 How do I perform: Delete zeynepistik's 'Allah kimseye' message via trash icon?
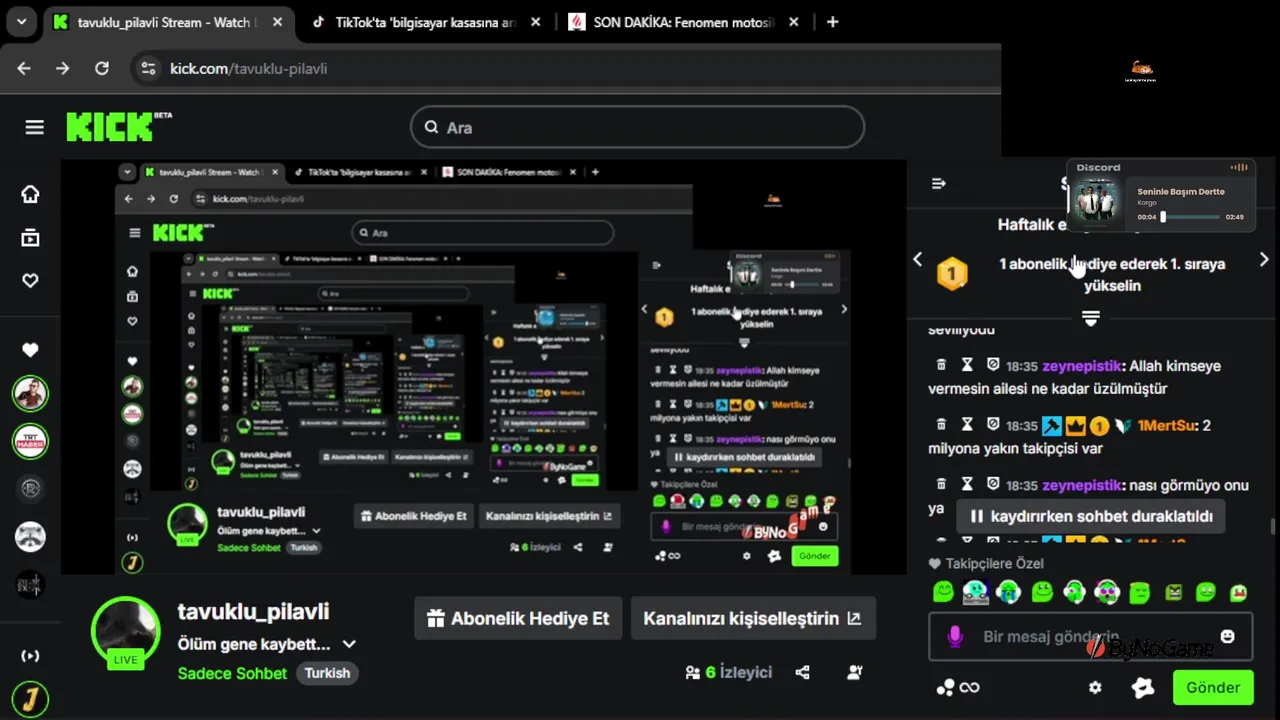tap(941, 366)
